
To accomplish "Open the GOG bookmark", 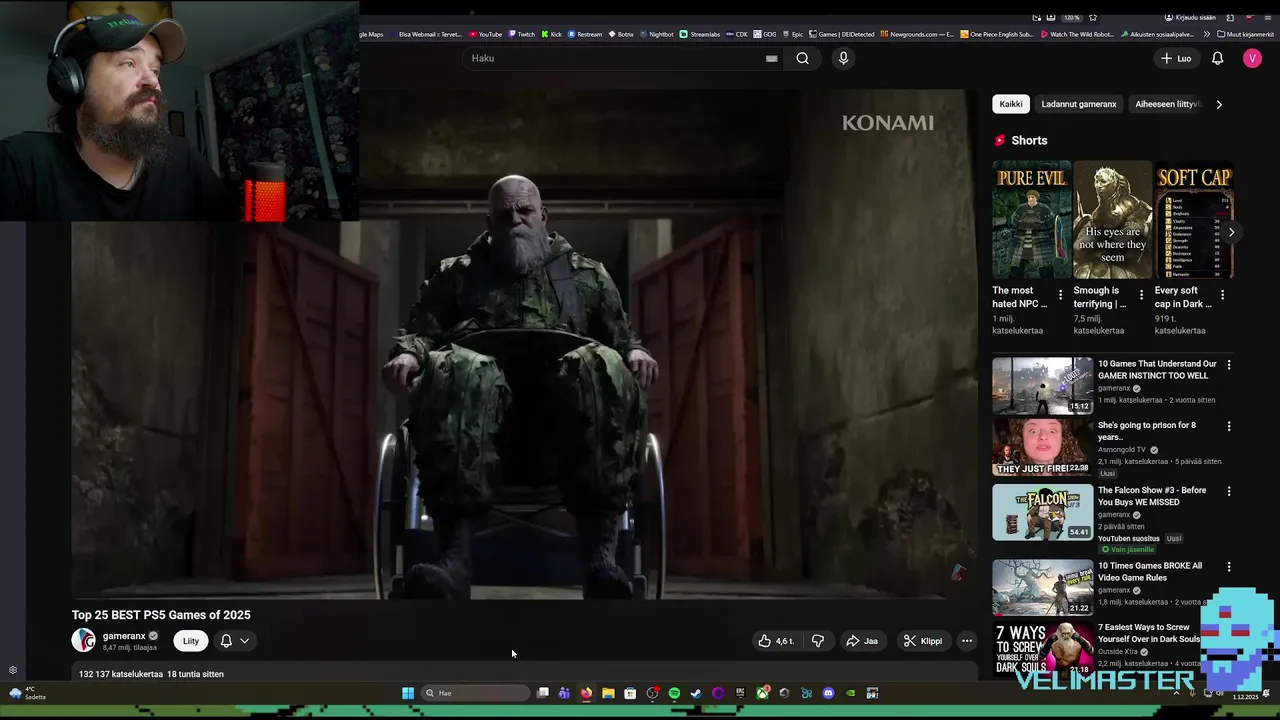I will 767,34.
